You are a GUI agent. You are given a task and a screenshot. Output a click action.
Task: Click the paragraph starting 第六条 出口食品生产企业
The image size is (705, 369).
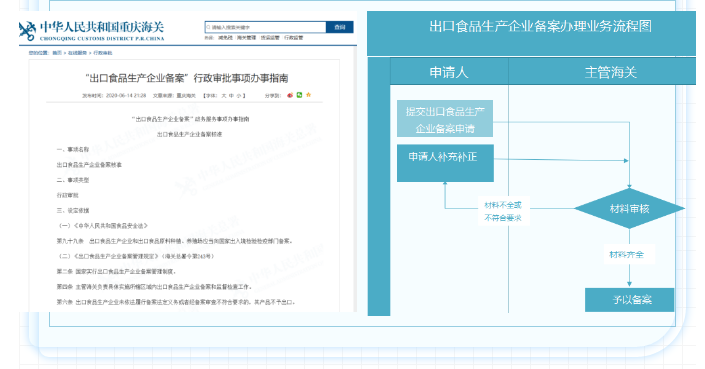tap(175, 302)
